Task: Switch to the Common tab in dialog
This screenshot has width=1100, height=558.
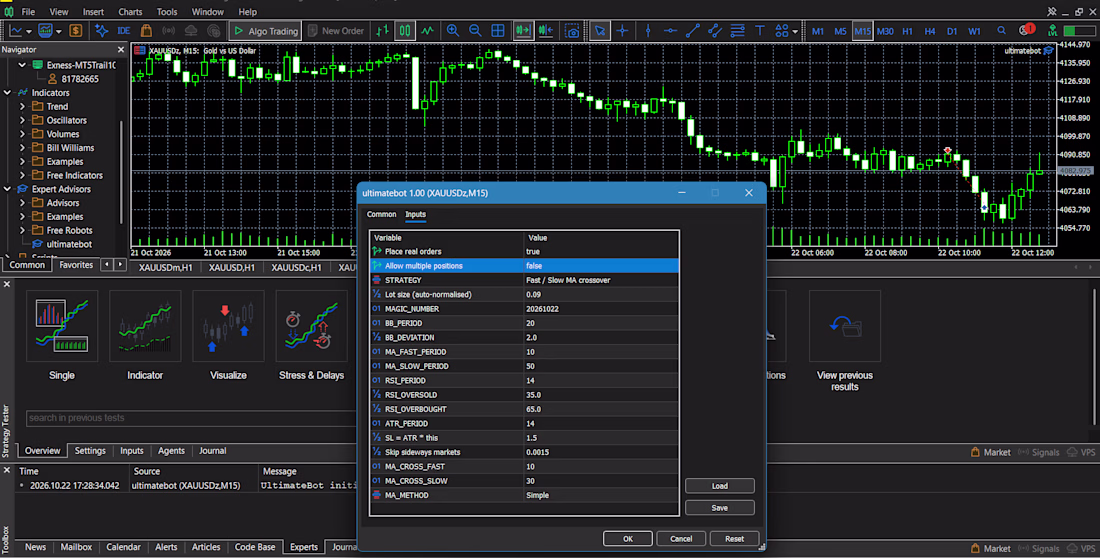Action: (382, 214)
